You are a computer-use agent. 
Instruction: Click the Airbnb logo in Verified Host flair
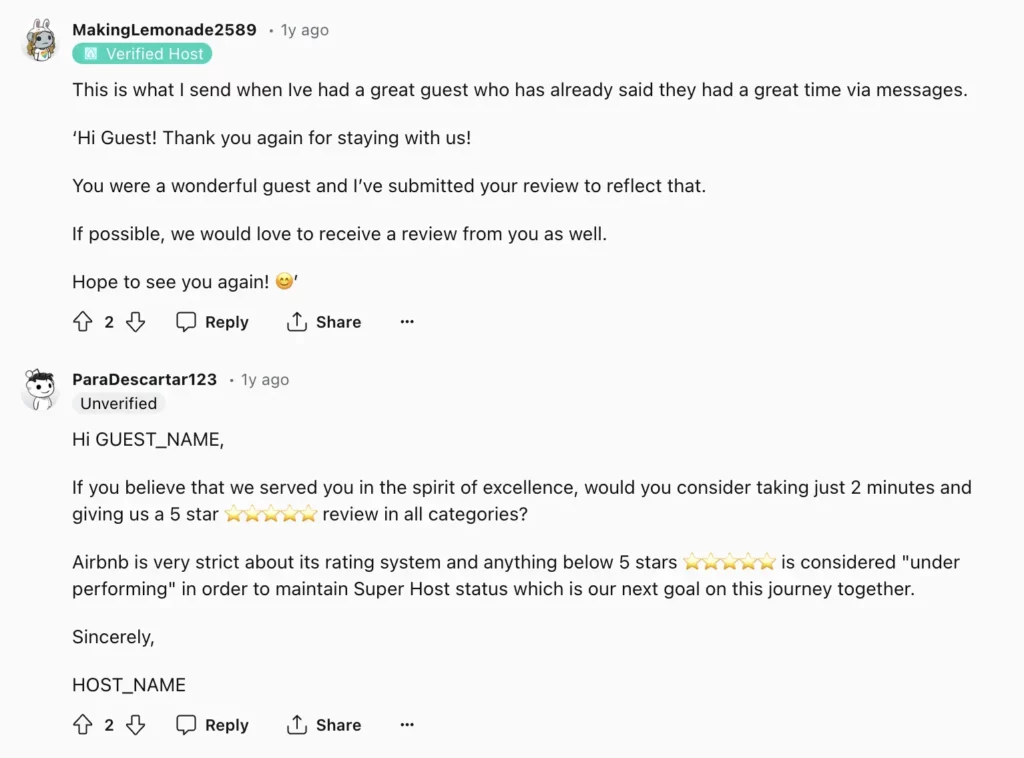pyautogui.click(x=90, y=54)
